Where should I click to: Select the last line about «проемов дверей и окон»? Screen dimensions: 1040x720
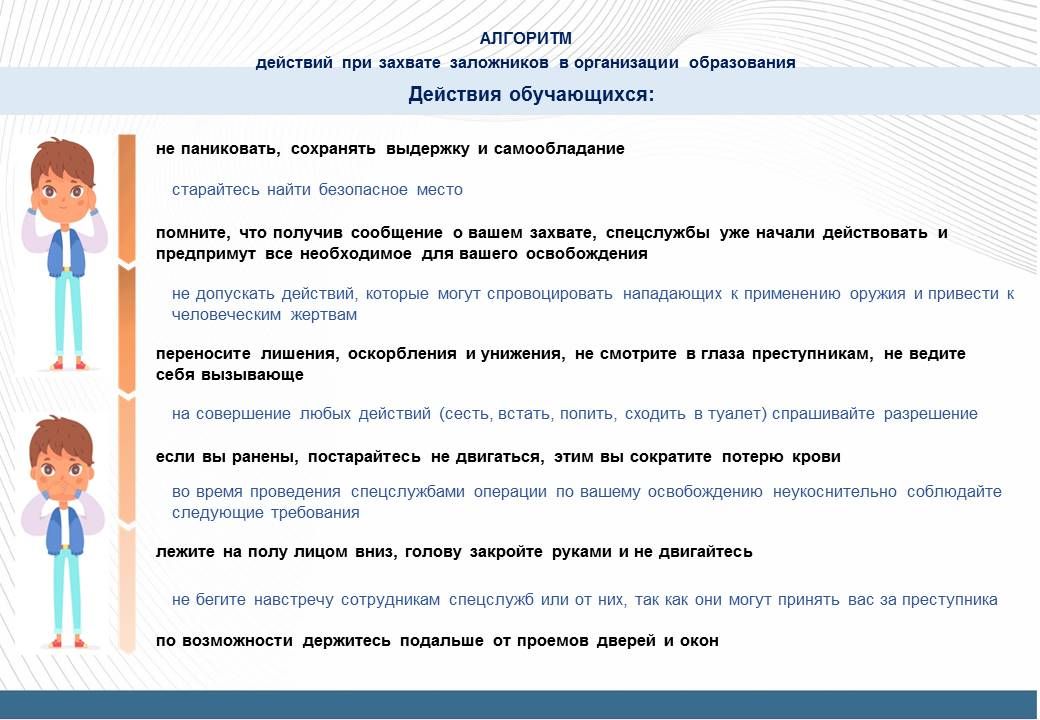pyautogui.click(x=437, y=641)
